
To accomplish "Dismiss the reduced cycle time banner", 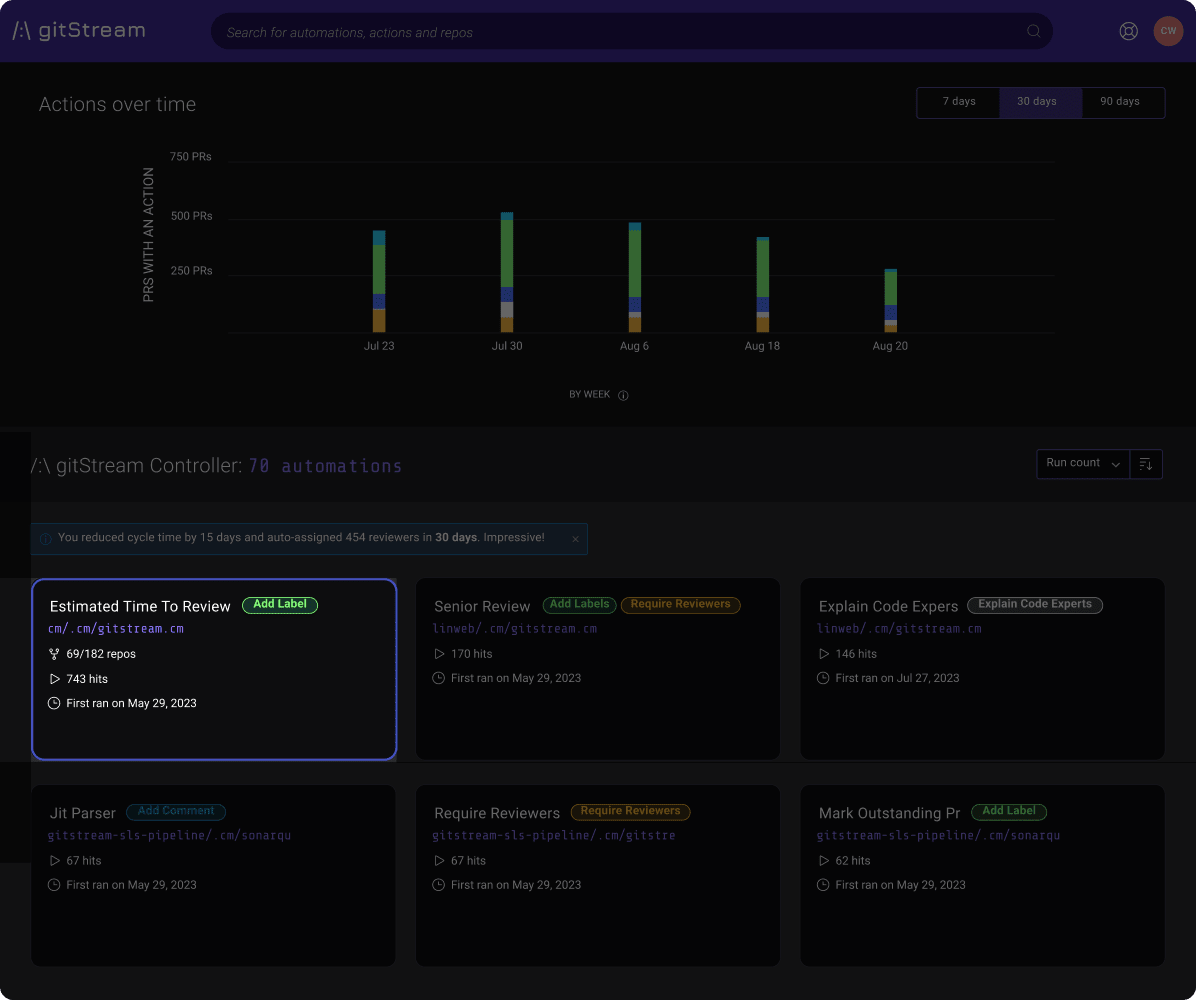I will tap(575, 539).
